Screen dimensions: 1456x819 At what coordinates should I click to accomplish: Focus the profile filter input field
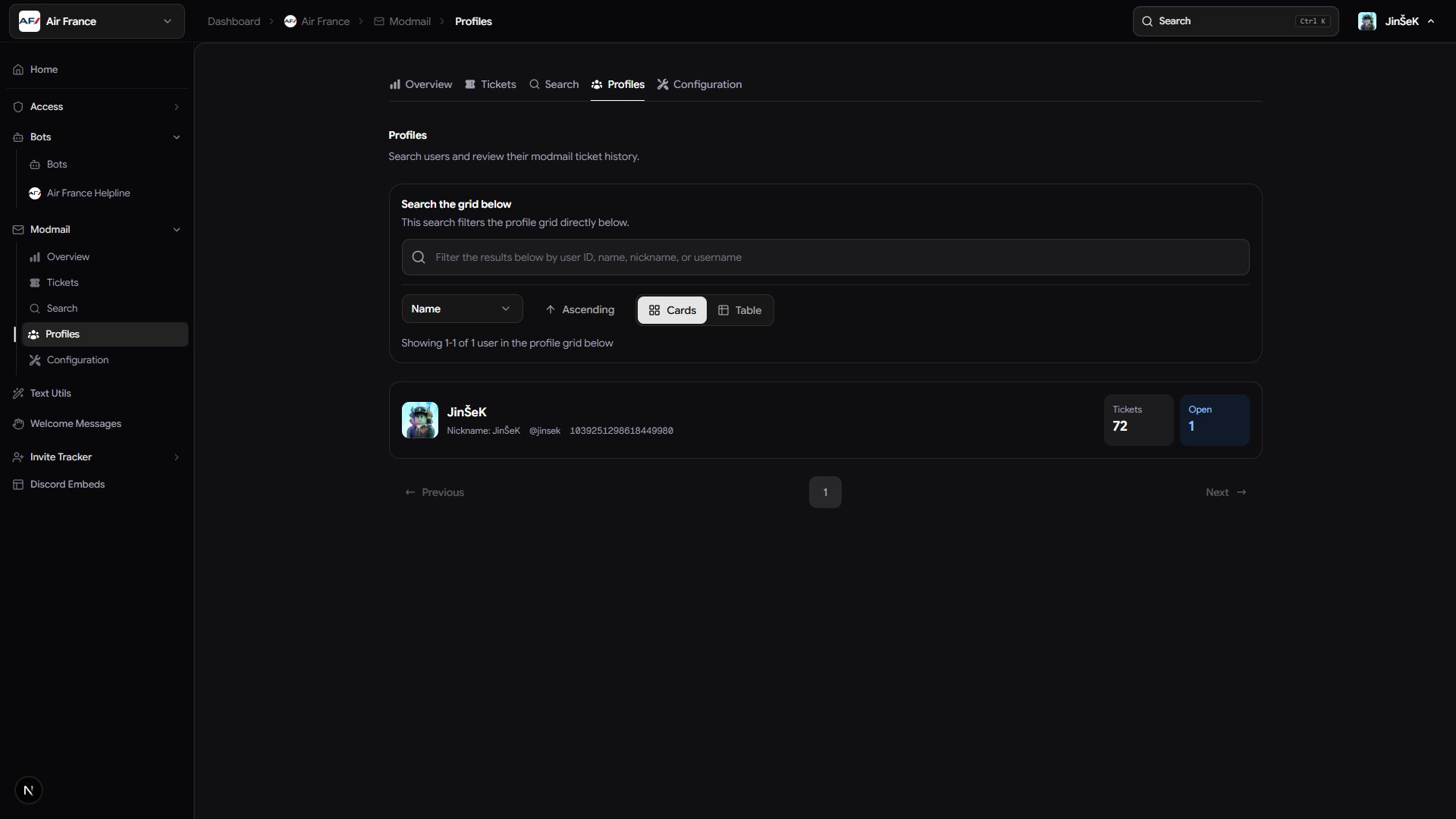click(x=825, y=257)
